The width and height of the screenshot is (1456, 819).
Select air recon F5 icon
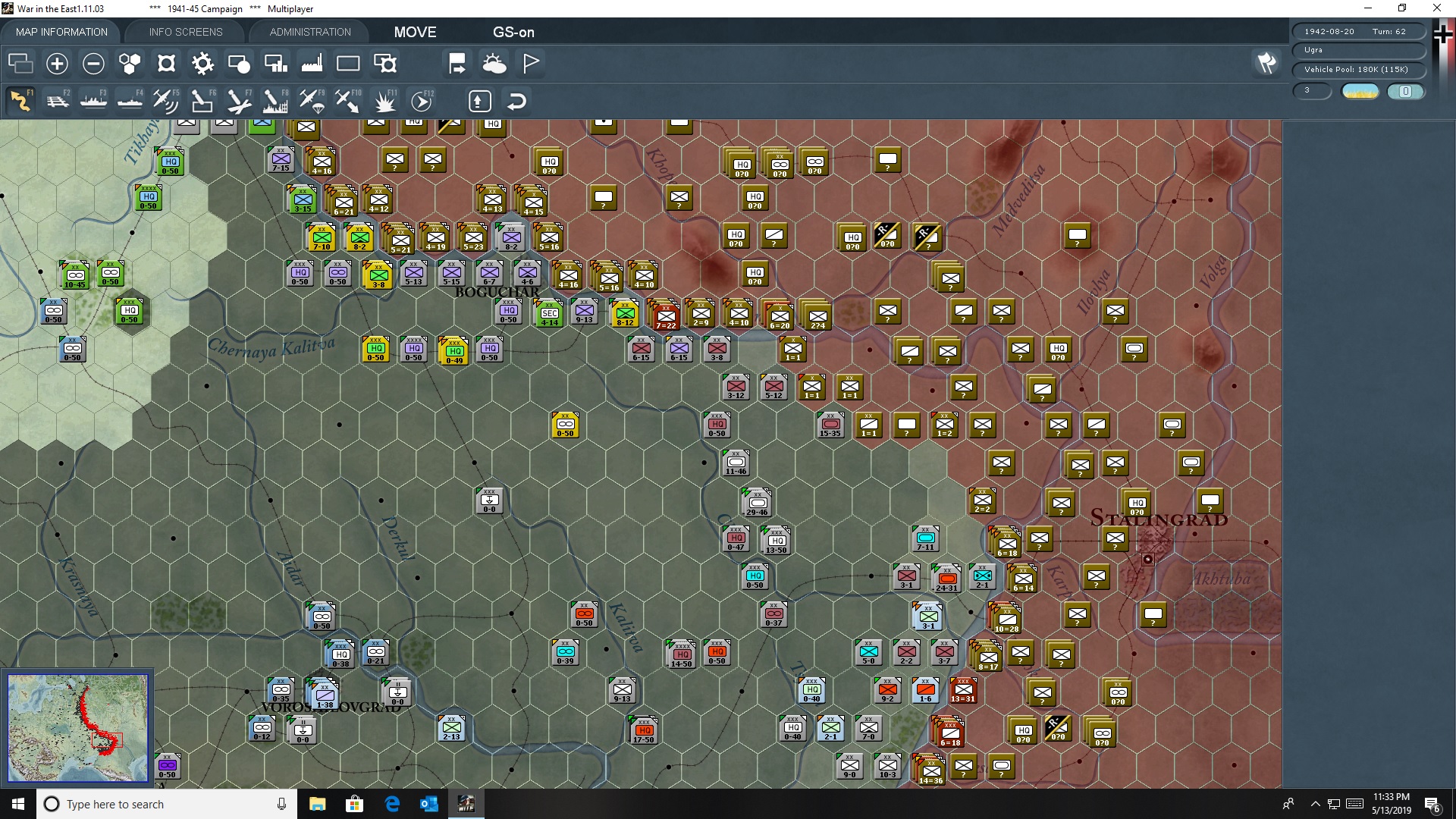tap(166, 100)
